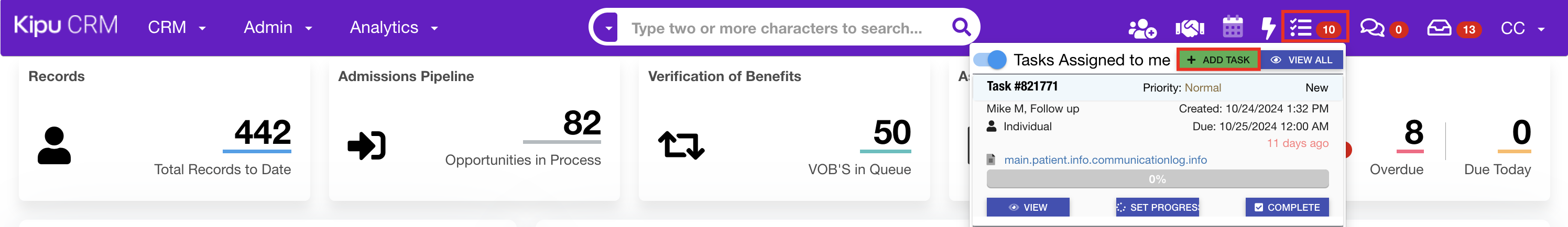The width and height of the screenshot is (1568, 227).
Task: Open the tasks checklist icon
Action: [1300, 28]
